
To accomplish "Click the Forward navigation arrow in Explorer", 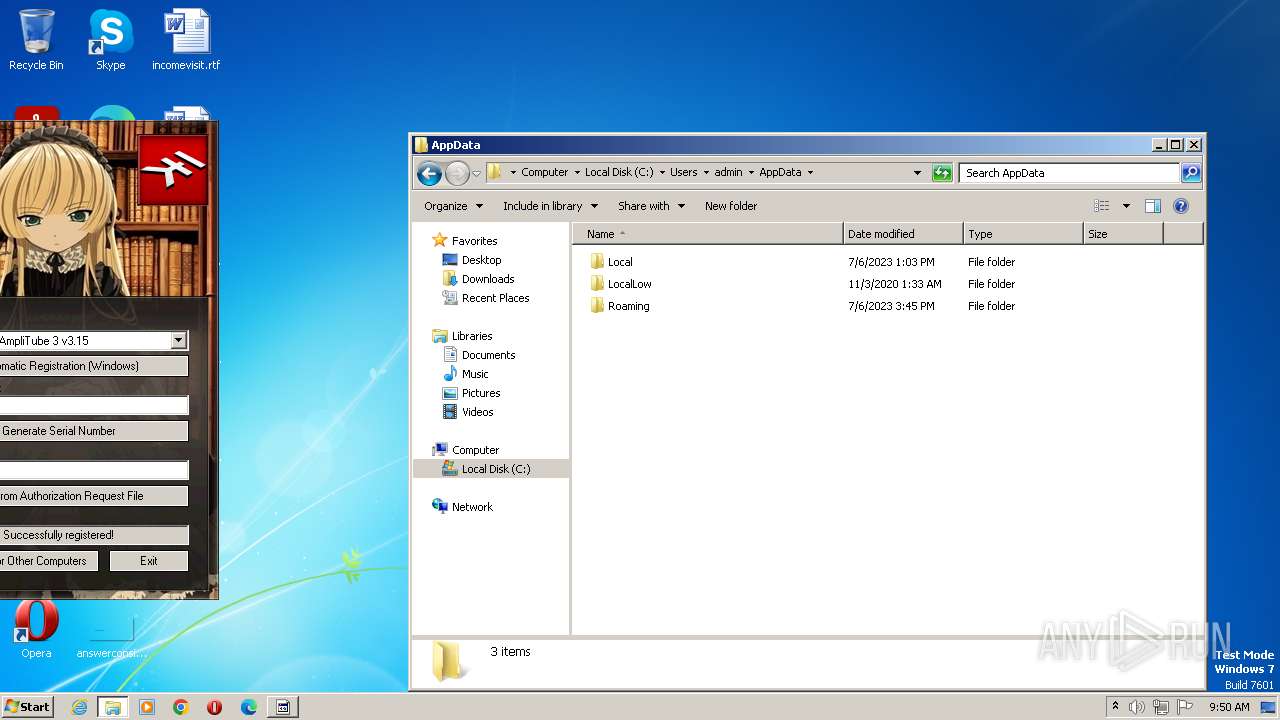I will (x=457, y=173).
